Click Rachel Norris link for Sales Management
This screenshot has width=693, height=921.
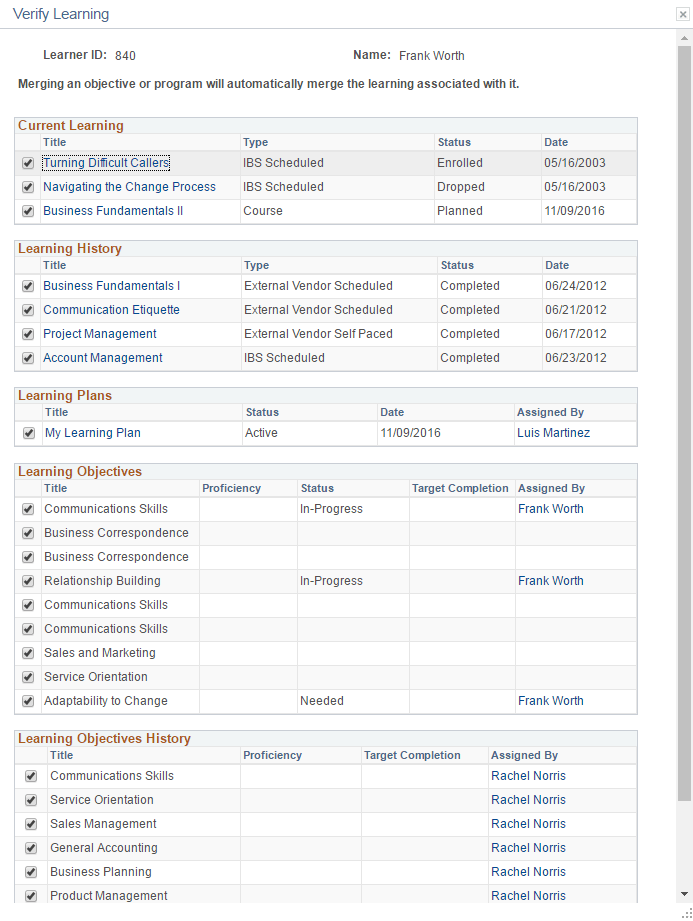(x=528, y=824)
